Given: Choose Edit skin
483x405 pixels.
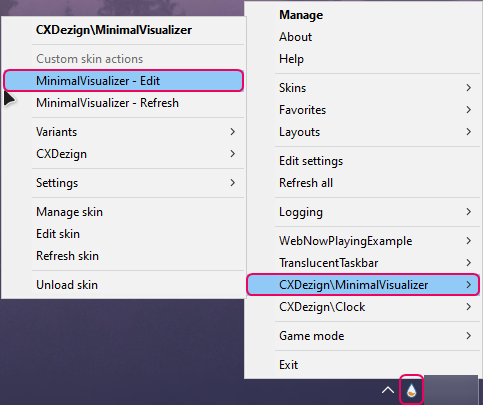Looking at the screenshot, I should 124,234.
